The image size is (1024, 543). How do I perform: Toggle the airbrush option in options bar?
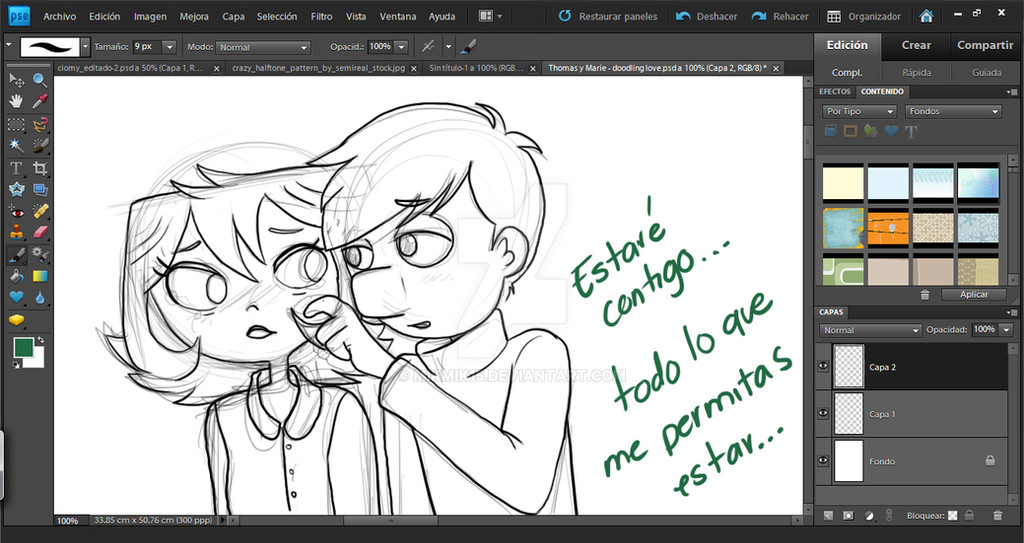click(x=428, y=46)
